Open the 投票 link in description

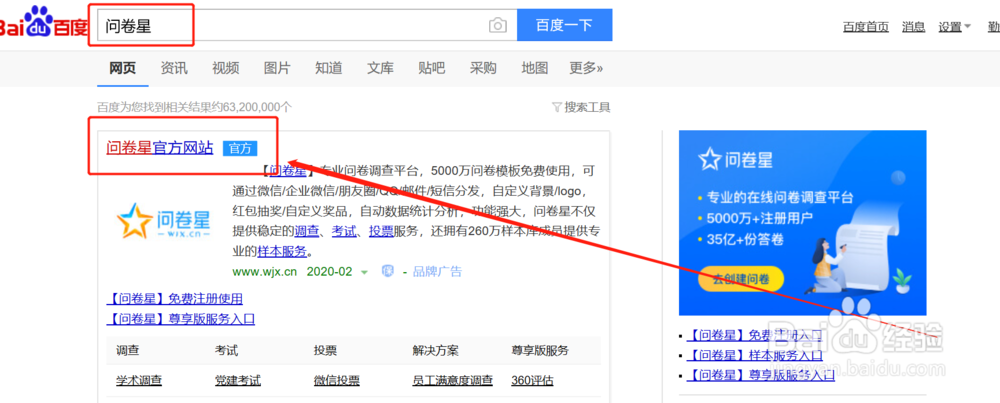381,231
